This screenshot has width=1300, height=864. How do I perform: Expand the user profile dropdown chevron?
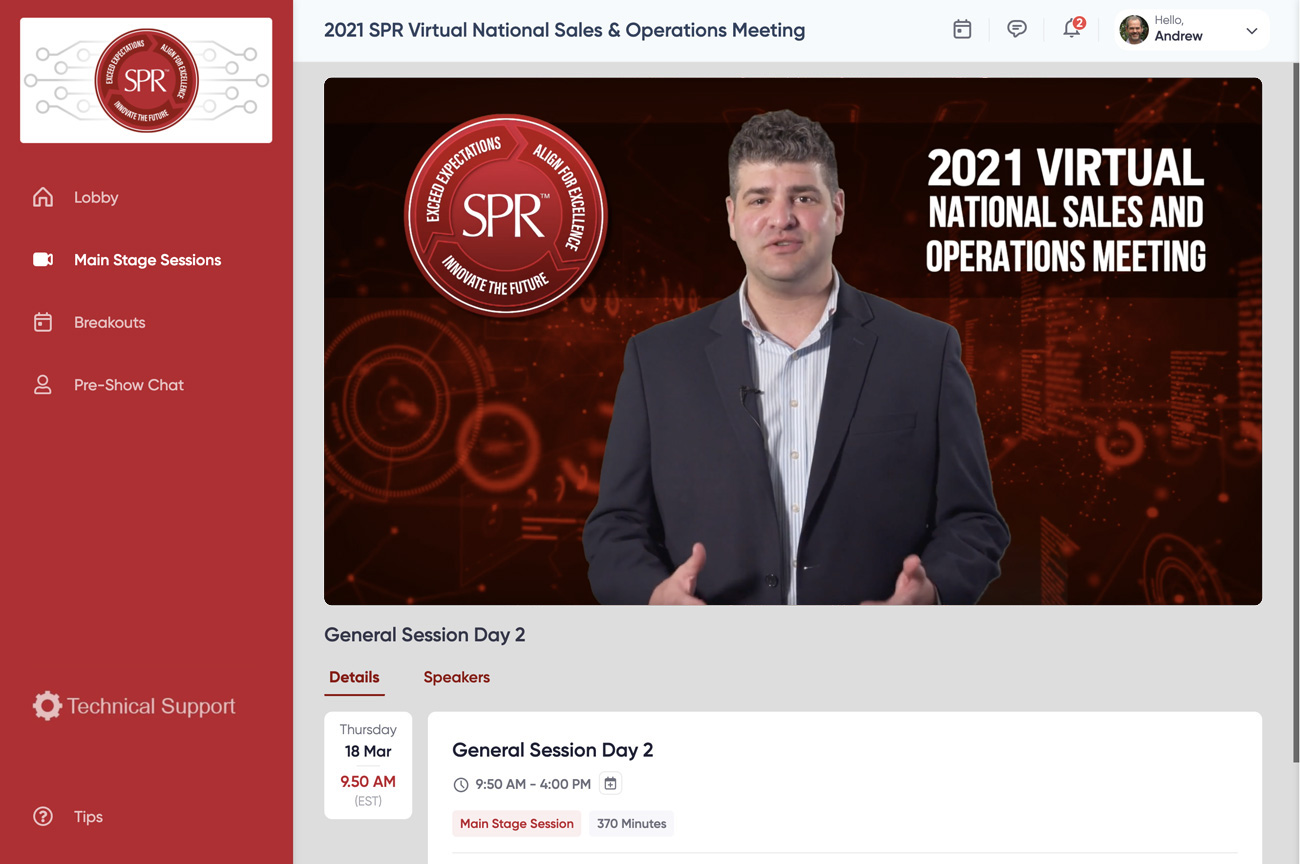[x=1251, y=31]
